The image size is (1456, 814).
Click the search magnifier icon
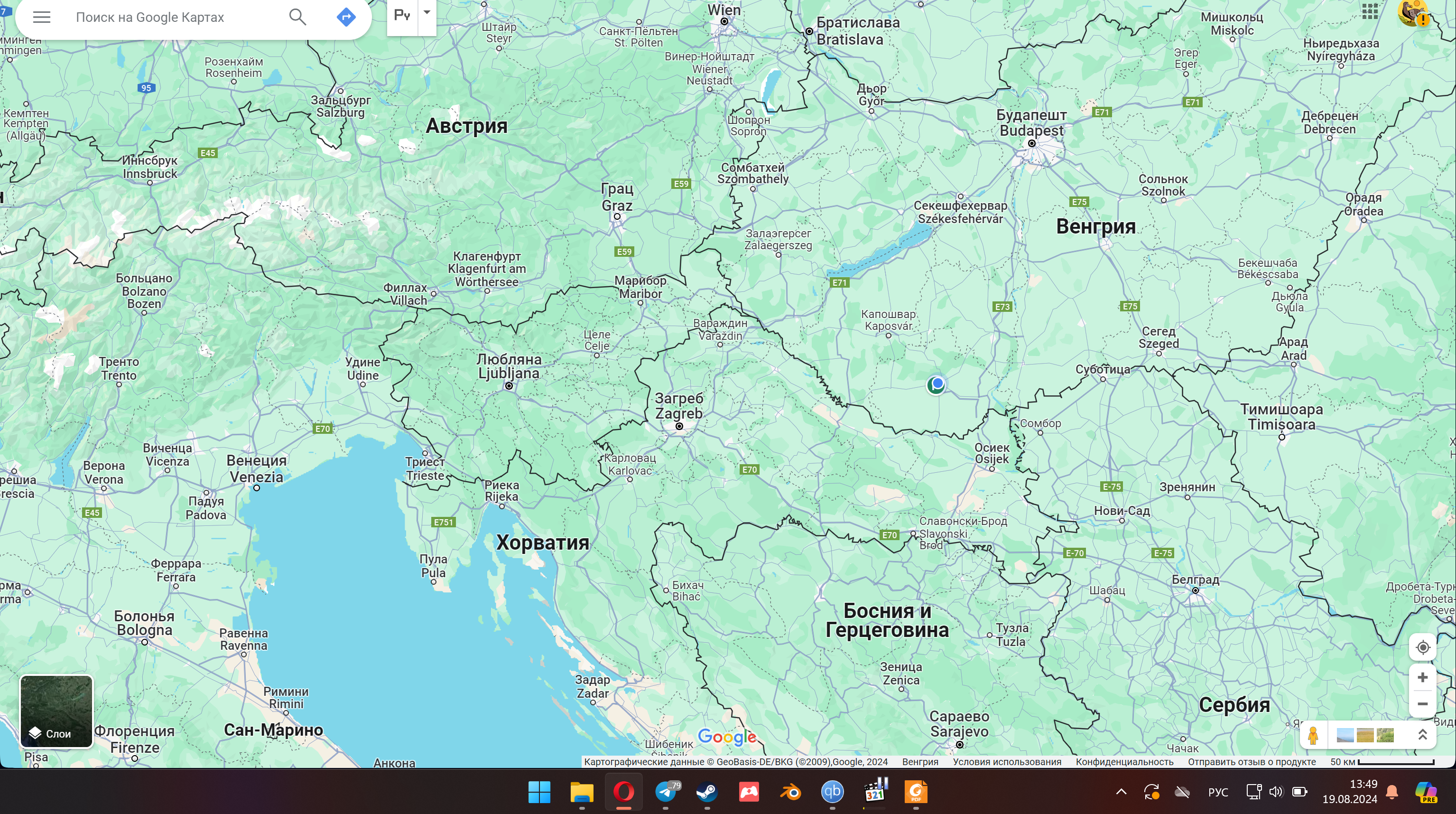(x=297, y=17)
